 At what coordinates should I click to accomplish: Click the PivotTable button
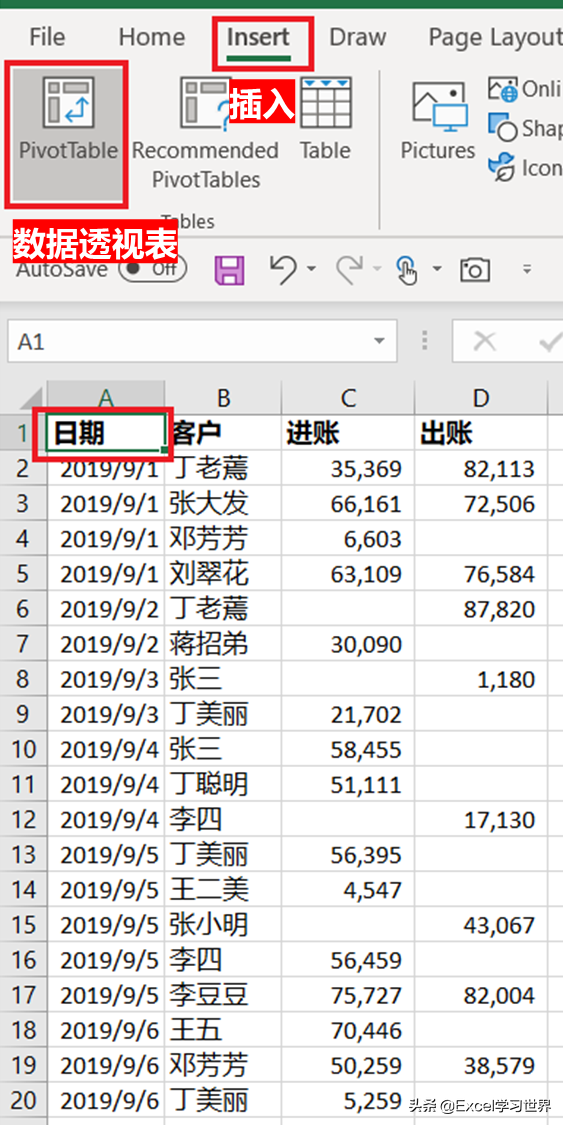[x=67, y=133]
